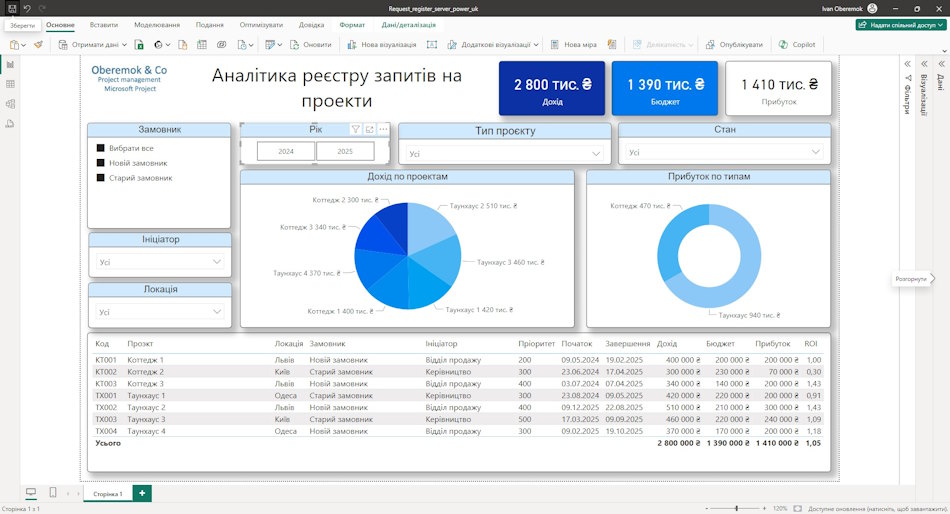Image resolution: width=950 pixels, height=514 pixels.
Task: Open the Ініціатор slicer dropdown
Action: point(160,262)
